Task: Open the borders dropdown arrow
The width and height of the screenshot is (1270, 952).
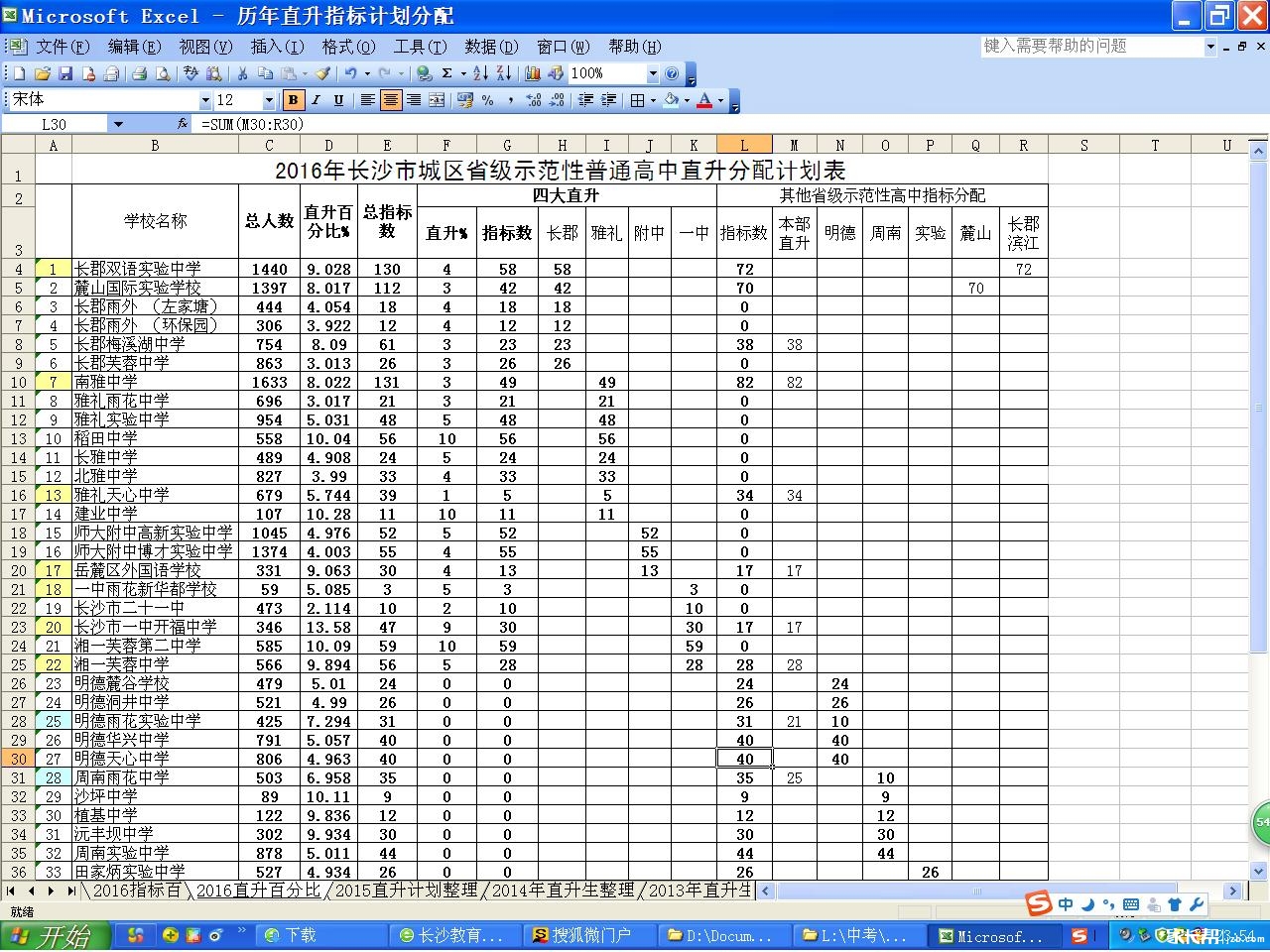Action: [652, 99]
